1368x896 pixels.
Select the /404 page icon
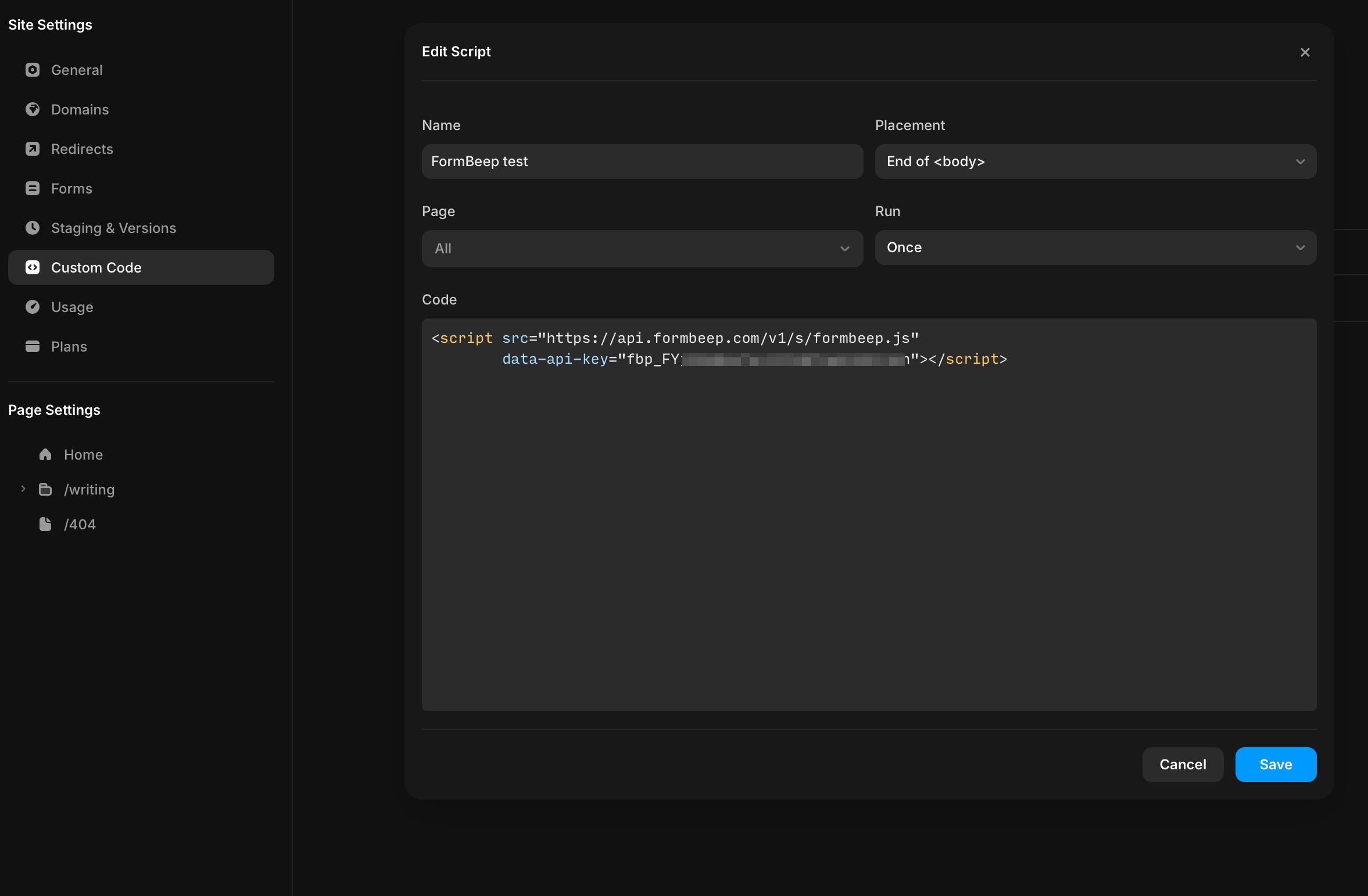click(x=46, y=524)
